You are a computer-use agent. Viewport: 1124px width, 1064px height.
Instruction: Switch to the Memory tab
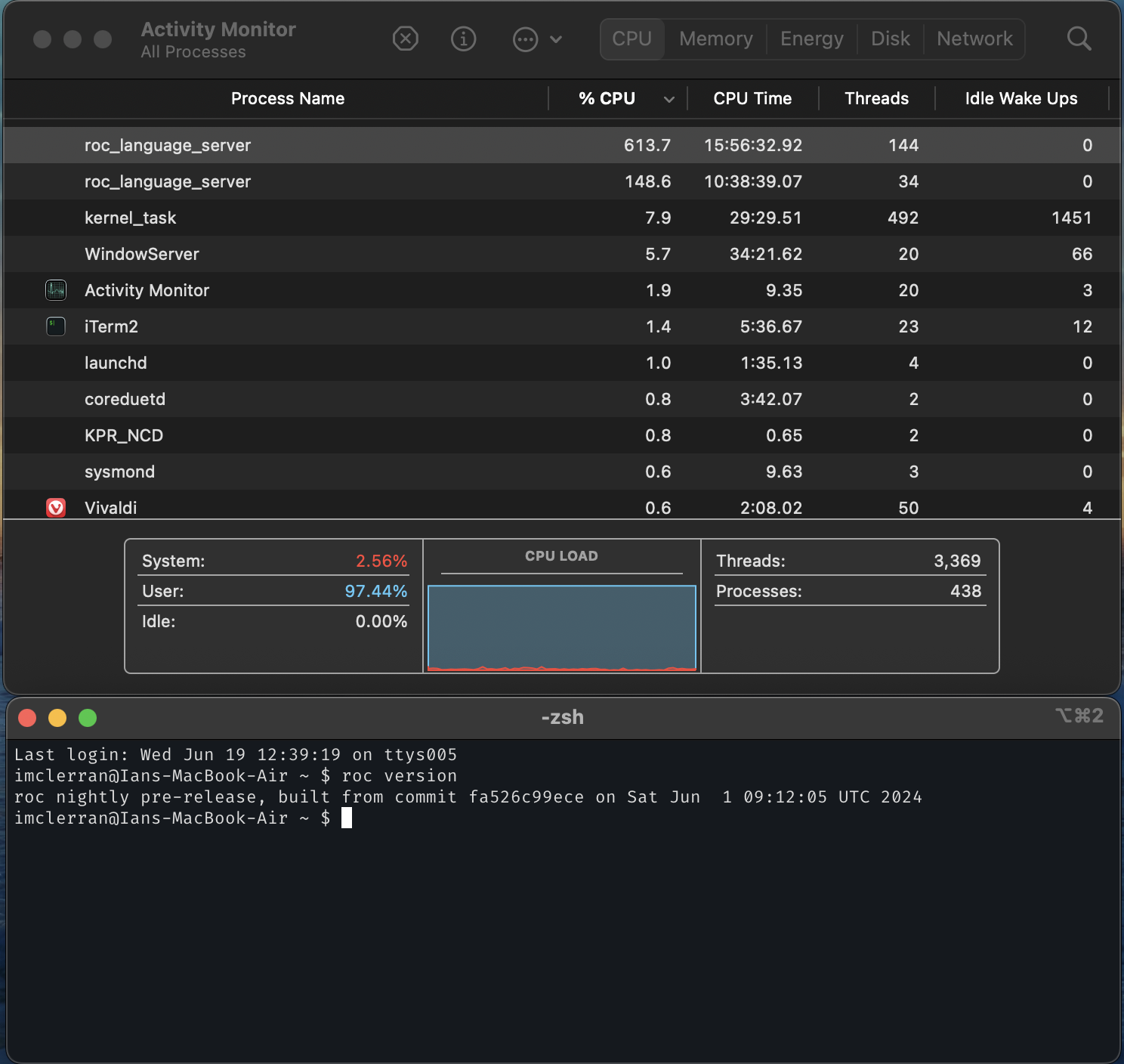click(716, 39)
